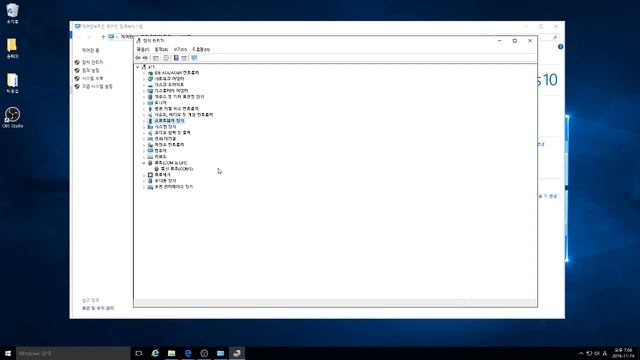Click the Windows search box on taskbar
Image resolution: width=640 pixels, height=360 pixels.
point(73,353)
